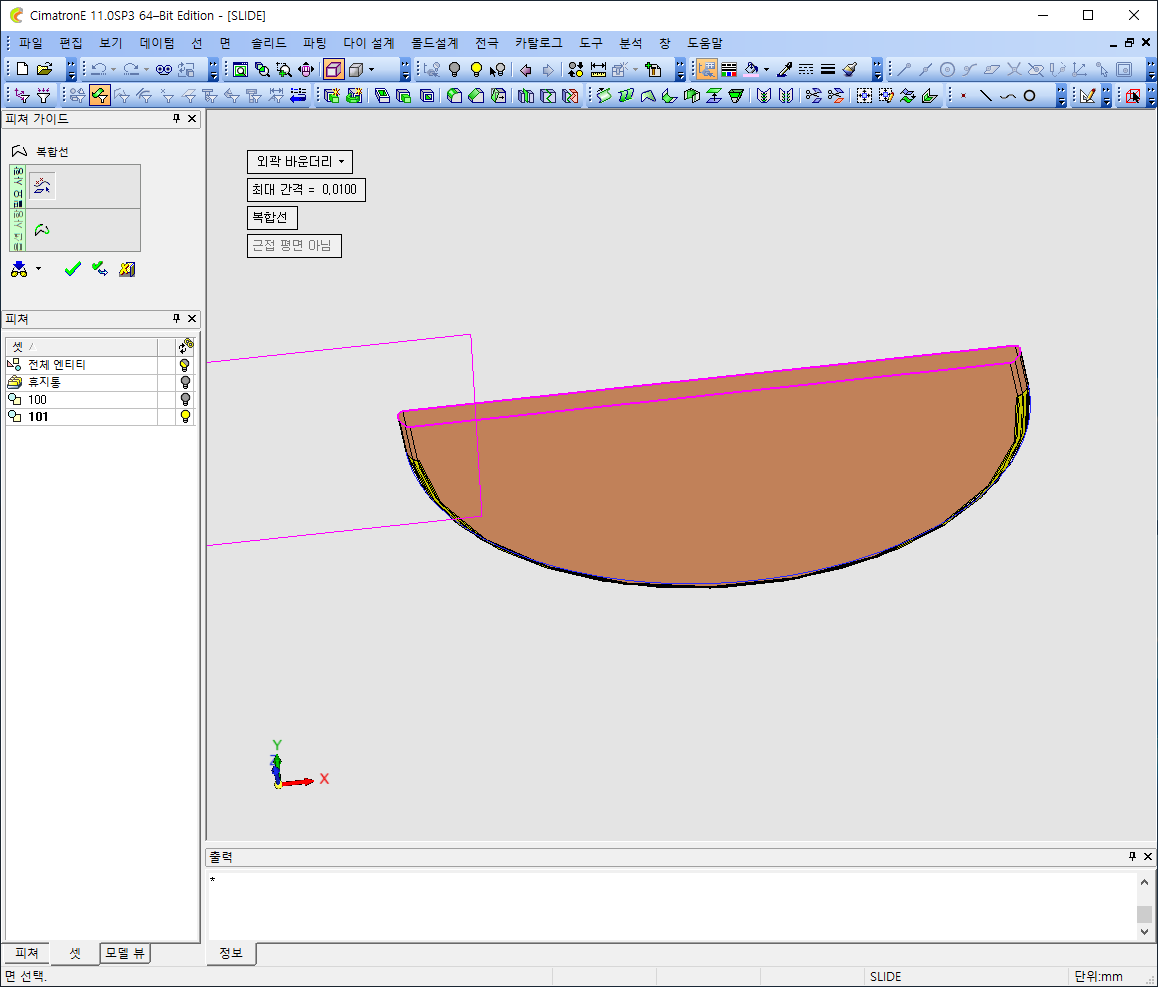
Task: Open a file with the folder icon
Action: [45, 69]
